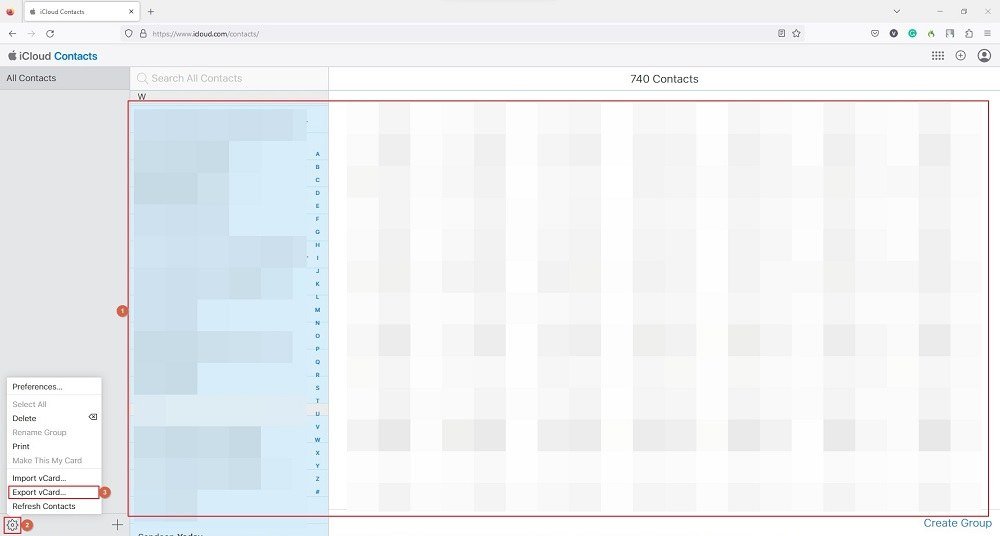Open Preferences... from the settings menu
Image resolution: width=1000 pixels, height=536 pixels.
tap(37, 387)
